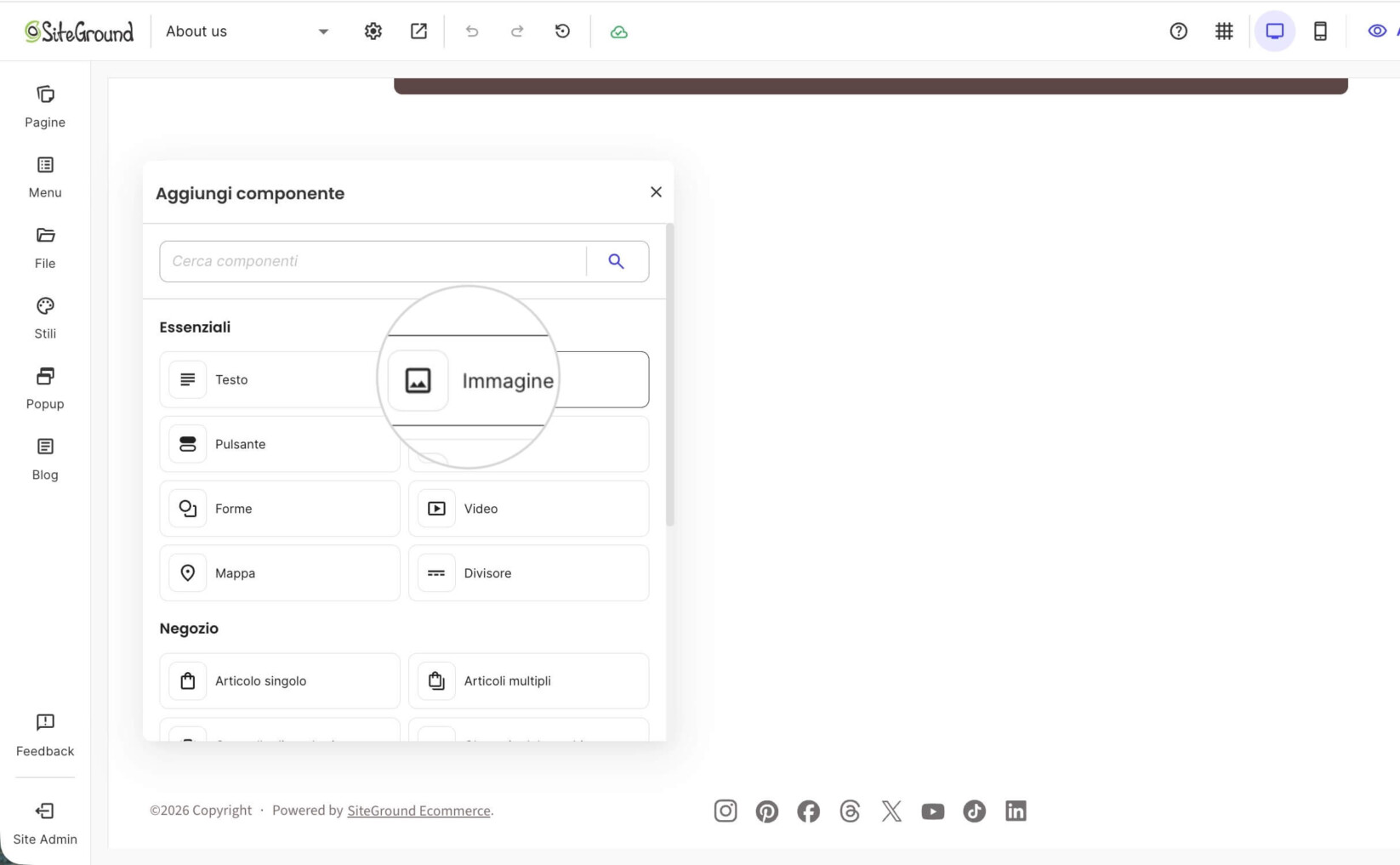Switch to desktop view
1400x865 pixels.
[1274, 31]
